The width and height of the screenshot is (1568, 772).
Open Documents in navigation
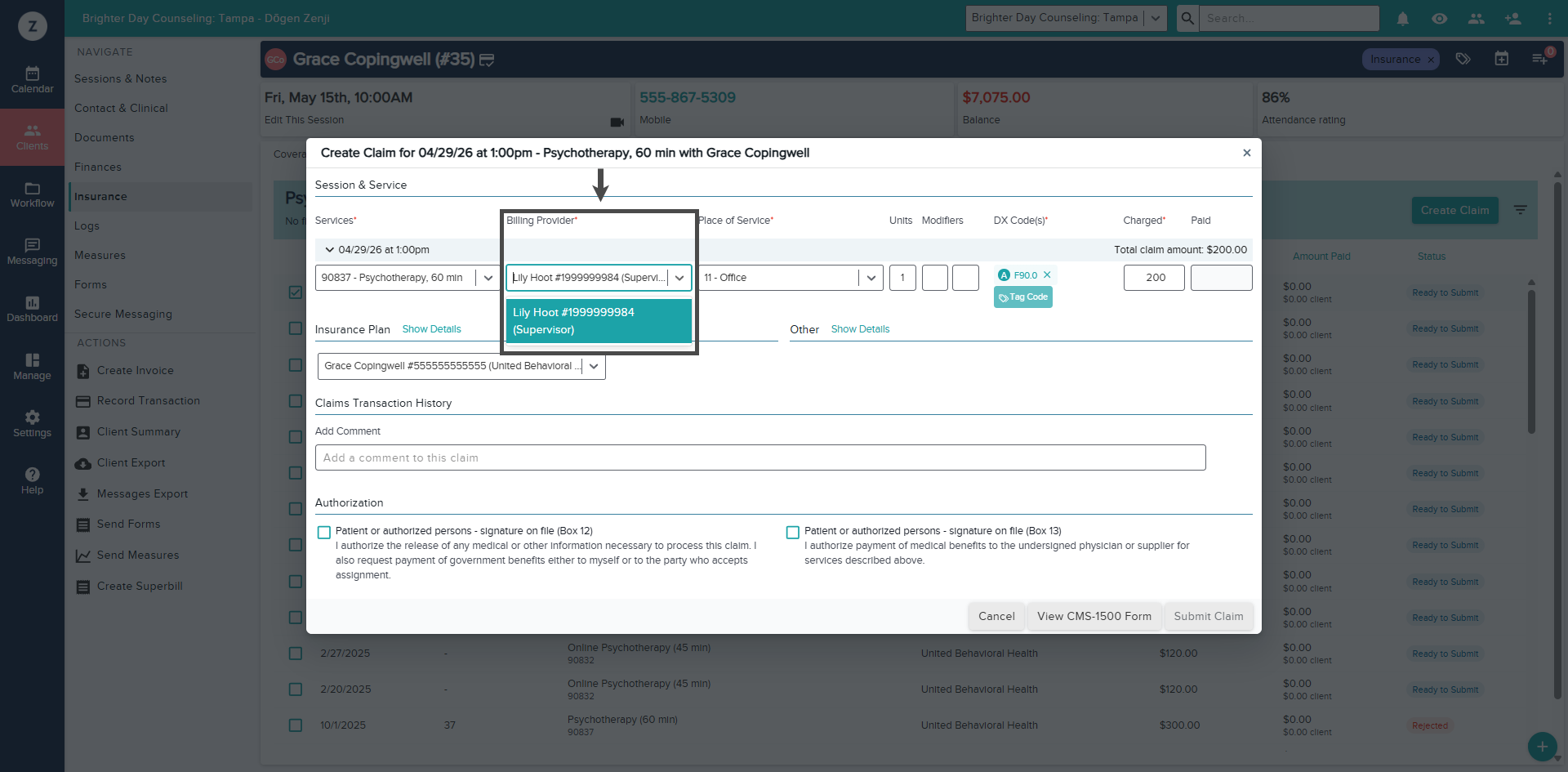point(104,138)
